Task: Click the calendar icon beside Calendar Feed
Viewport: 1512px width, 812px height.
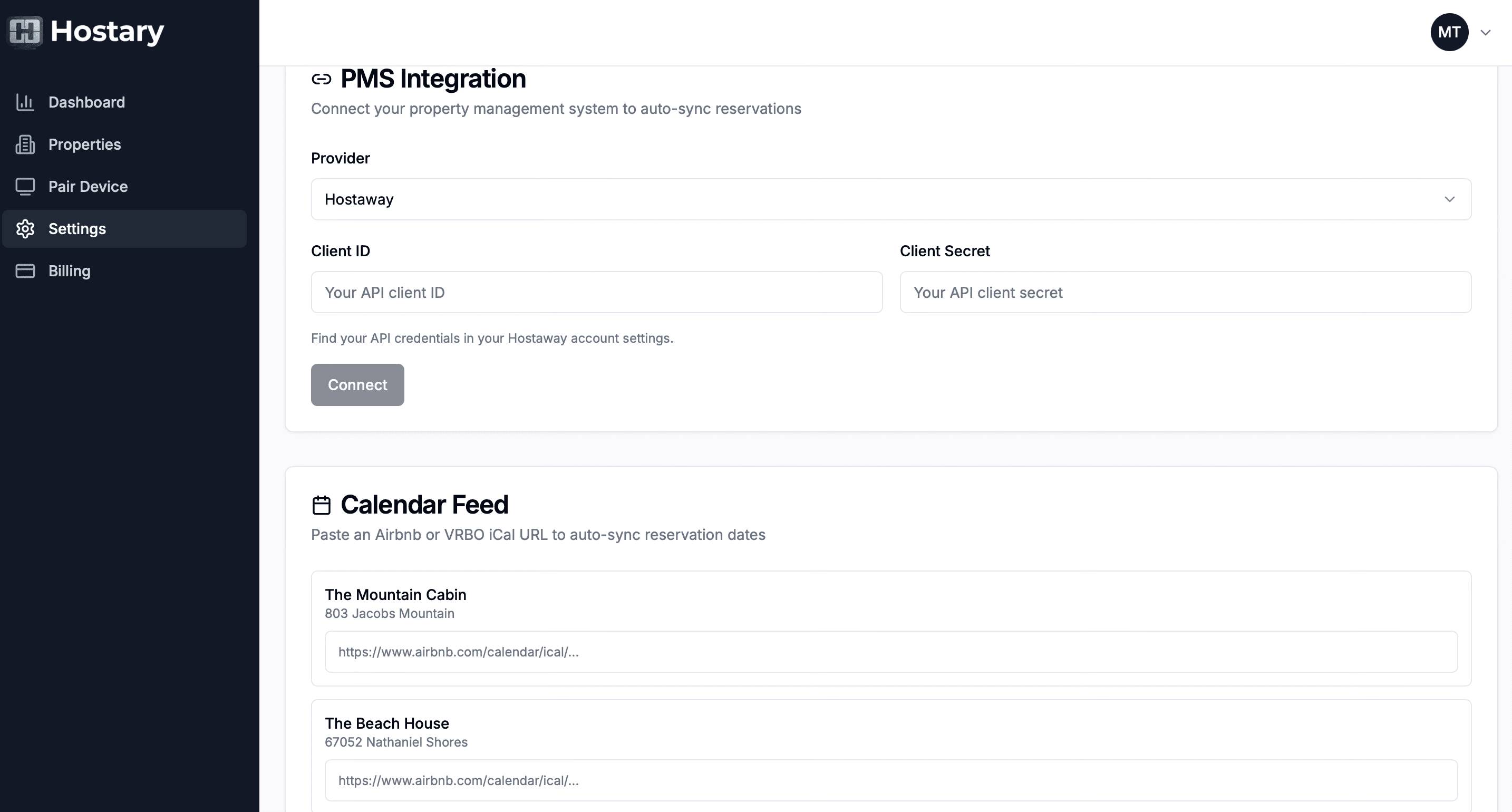Action: pos(322,505)
